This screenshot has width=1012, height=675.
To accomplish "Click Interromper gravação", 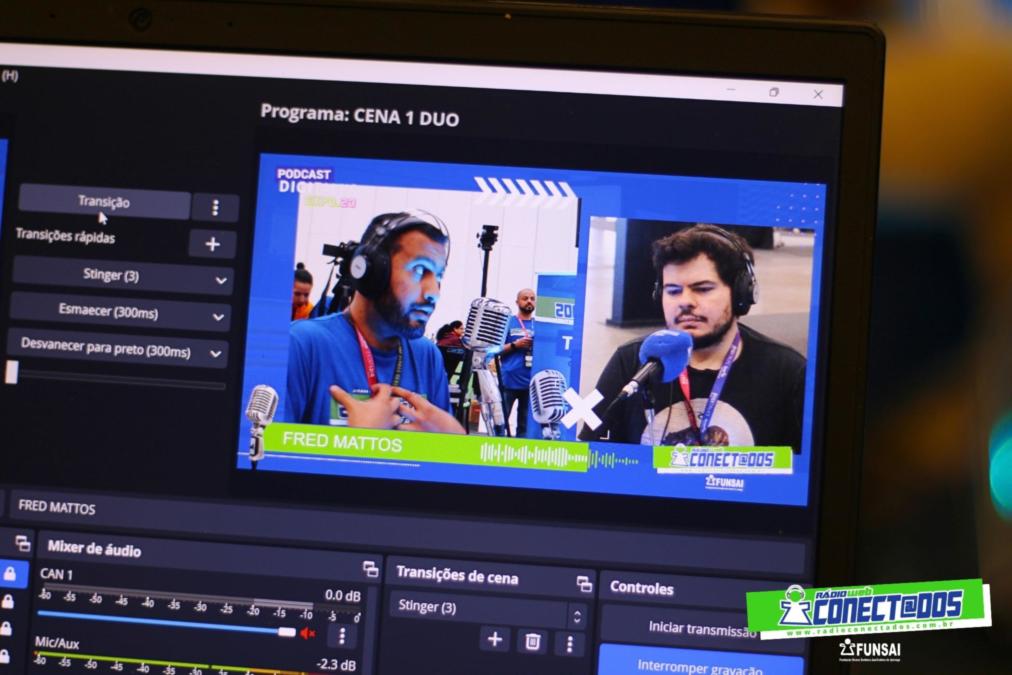I will pos(701,663).
